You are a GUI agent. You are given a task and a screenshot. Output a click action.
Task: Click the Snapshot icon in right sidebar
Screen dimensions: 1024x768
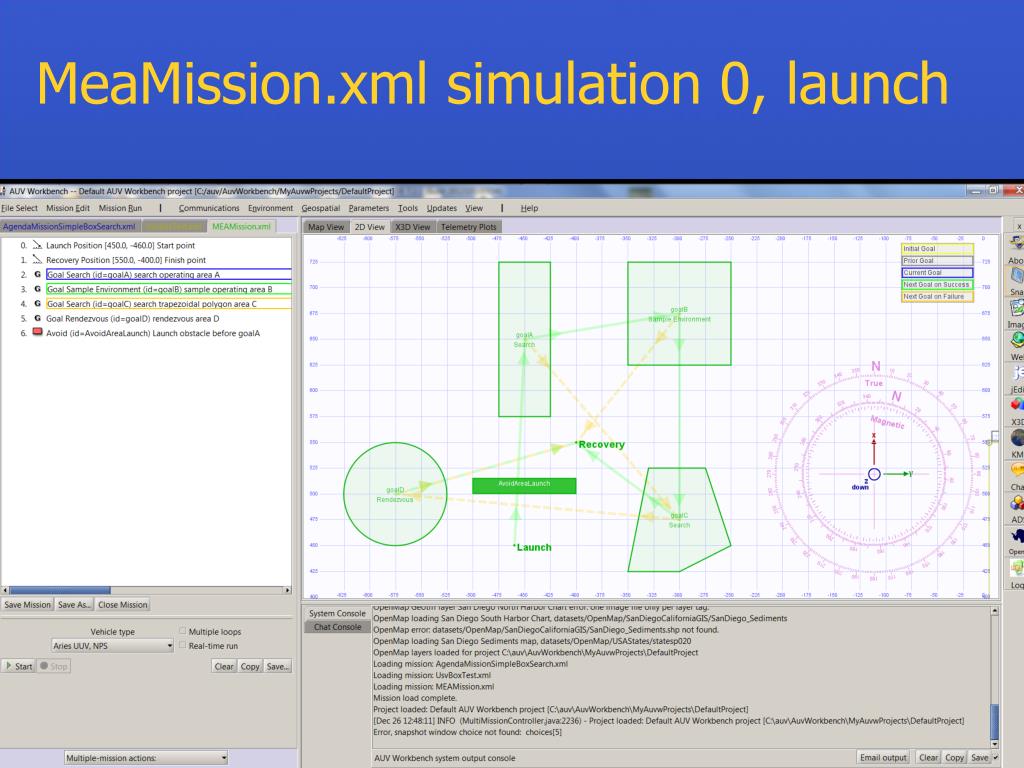(x=1016, y=276)
